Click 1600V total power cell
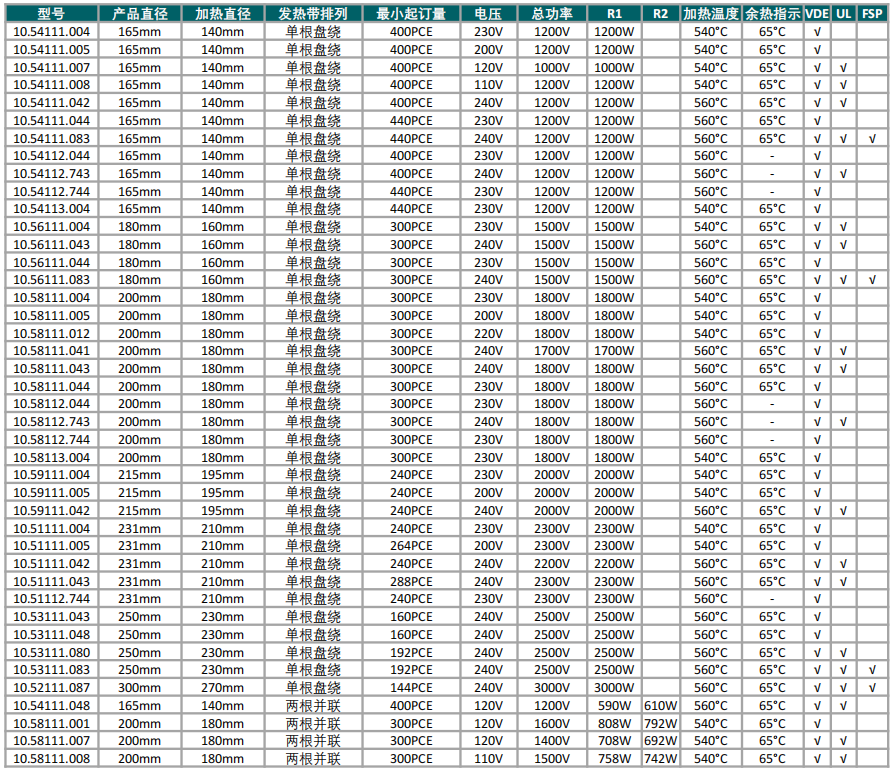892x771 pixels. click(552, 723)
